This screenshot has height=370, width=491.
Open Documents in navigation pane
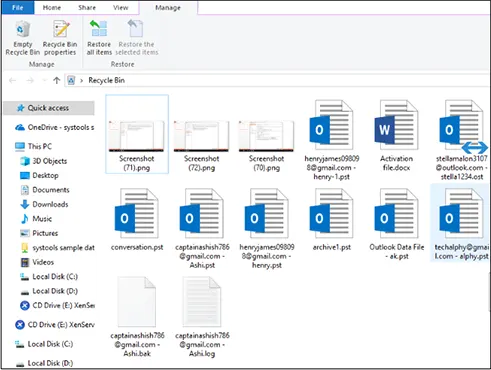(45, 190)
